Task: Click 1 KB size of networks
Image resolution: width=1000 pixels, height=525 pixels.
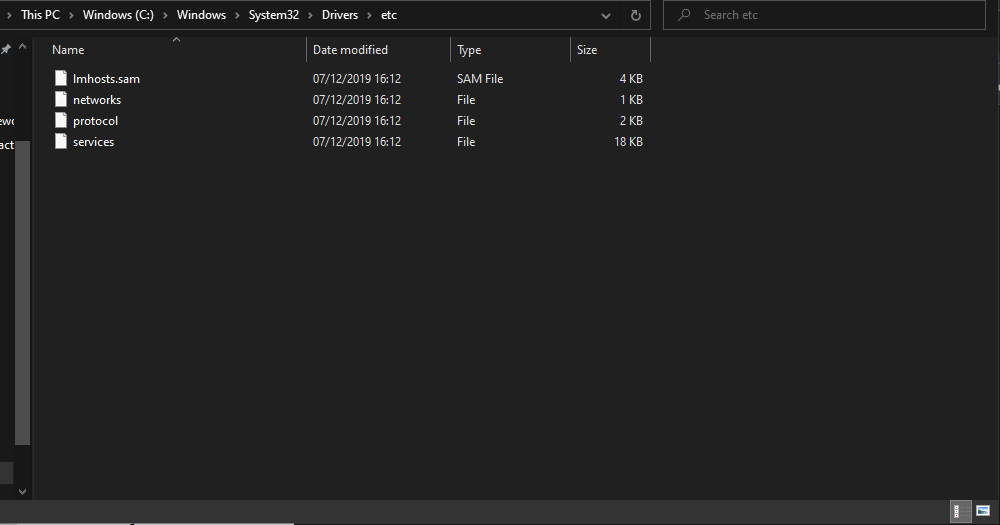Action: click(631, 100)
